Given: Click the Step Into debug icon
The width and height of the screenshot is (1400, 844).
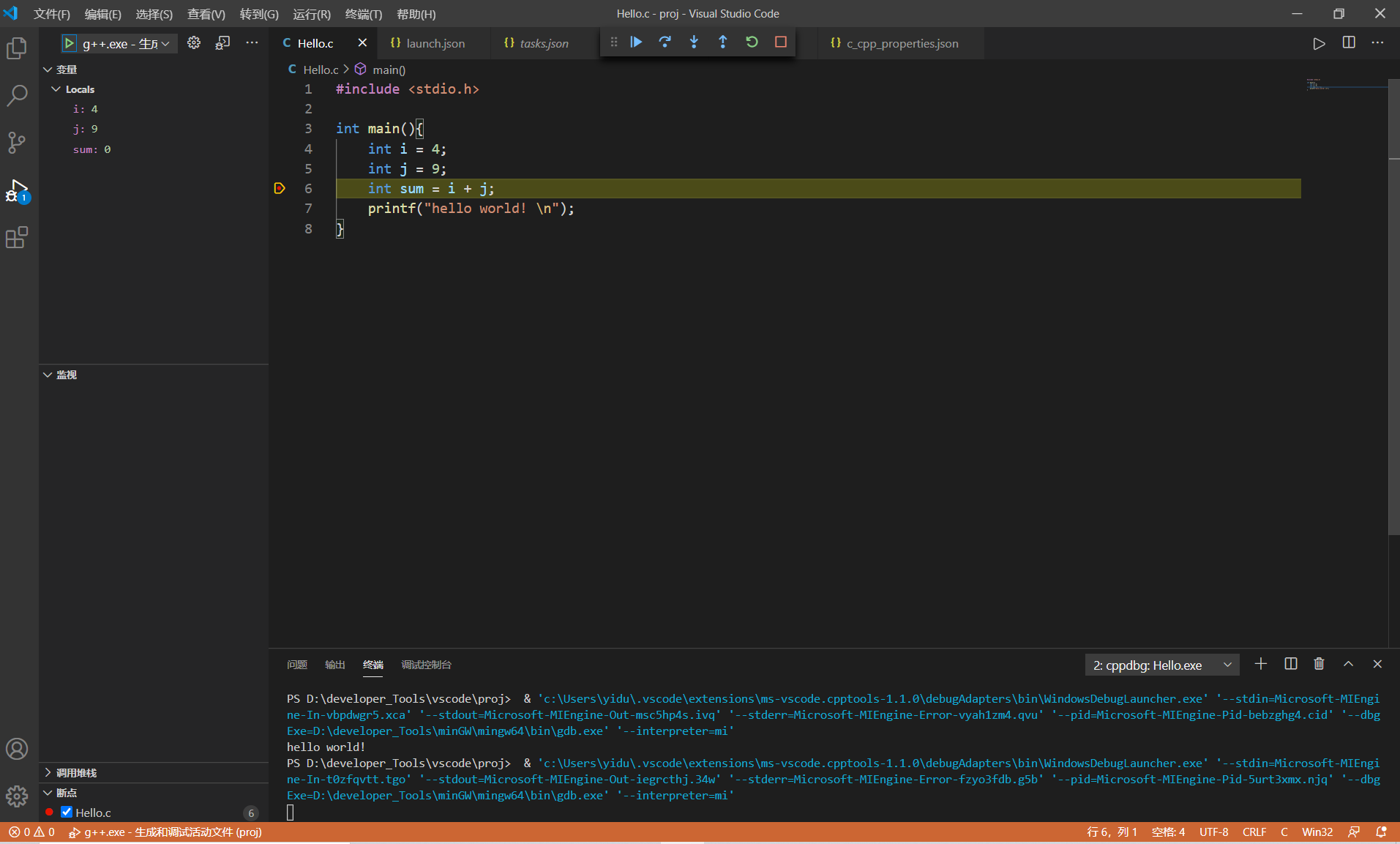Looking at the screenshot, I should pyautogui.click(x=694, y=42).
